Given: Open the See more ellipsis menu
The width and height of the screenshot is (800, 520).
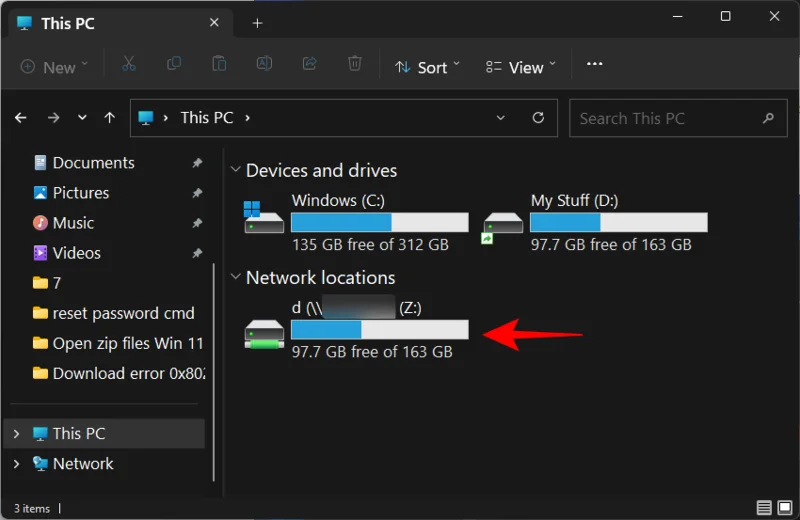Looking at the screenshot, I should (594, 64).
